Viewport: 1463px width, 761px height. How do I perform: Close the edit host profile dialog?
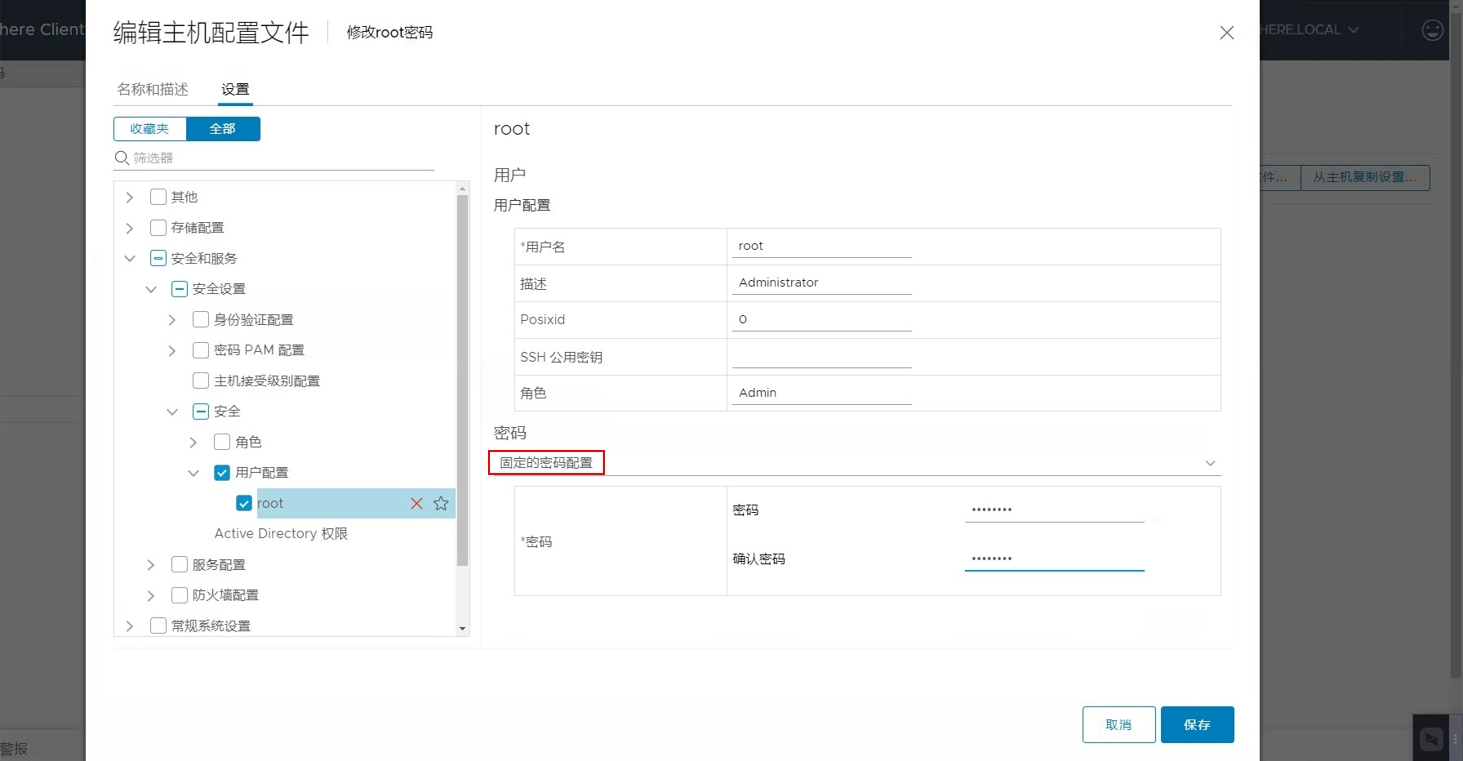(x=1226, y=33)
